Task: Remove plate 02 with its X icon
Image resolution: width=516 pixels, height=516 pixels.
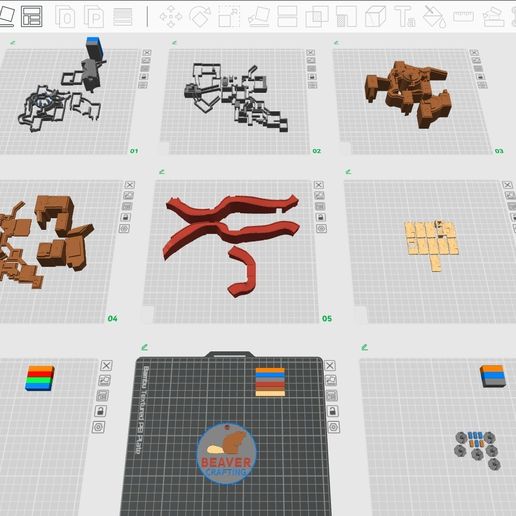Action: (x=310, y=52)
